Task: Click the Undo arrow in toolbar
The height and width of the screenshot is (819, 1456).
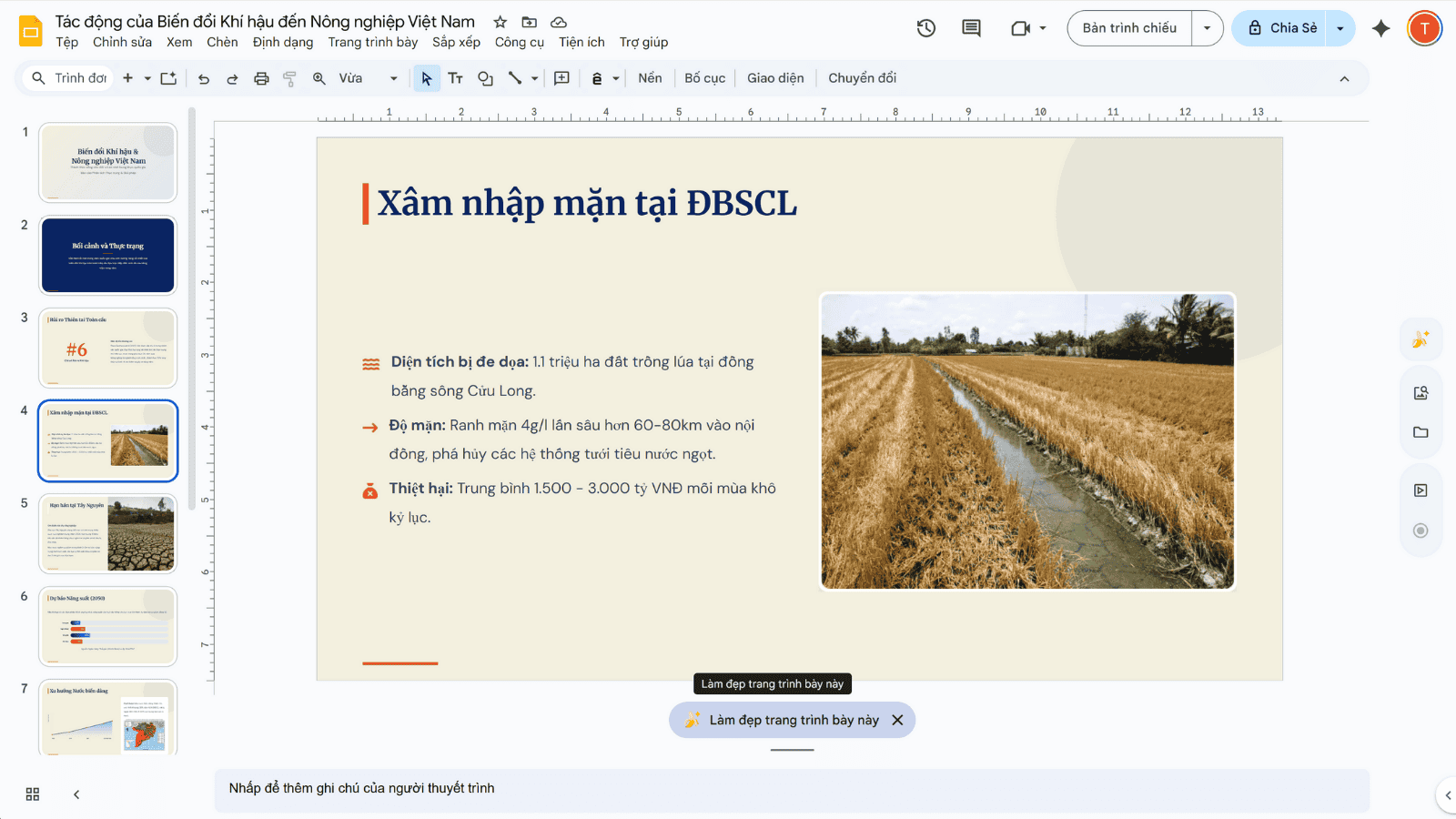Action: [x=204, y=79]
